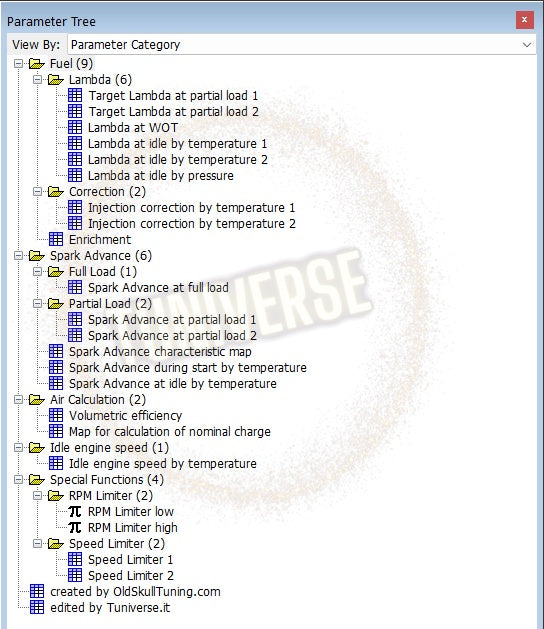Open Idle engine speed by temperature
Image resolution: width=544 pixels, height=629 pixels.
click(162, 464)
